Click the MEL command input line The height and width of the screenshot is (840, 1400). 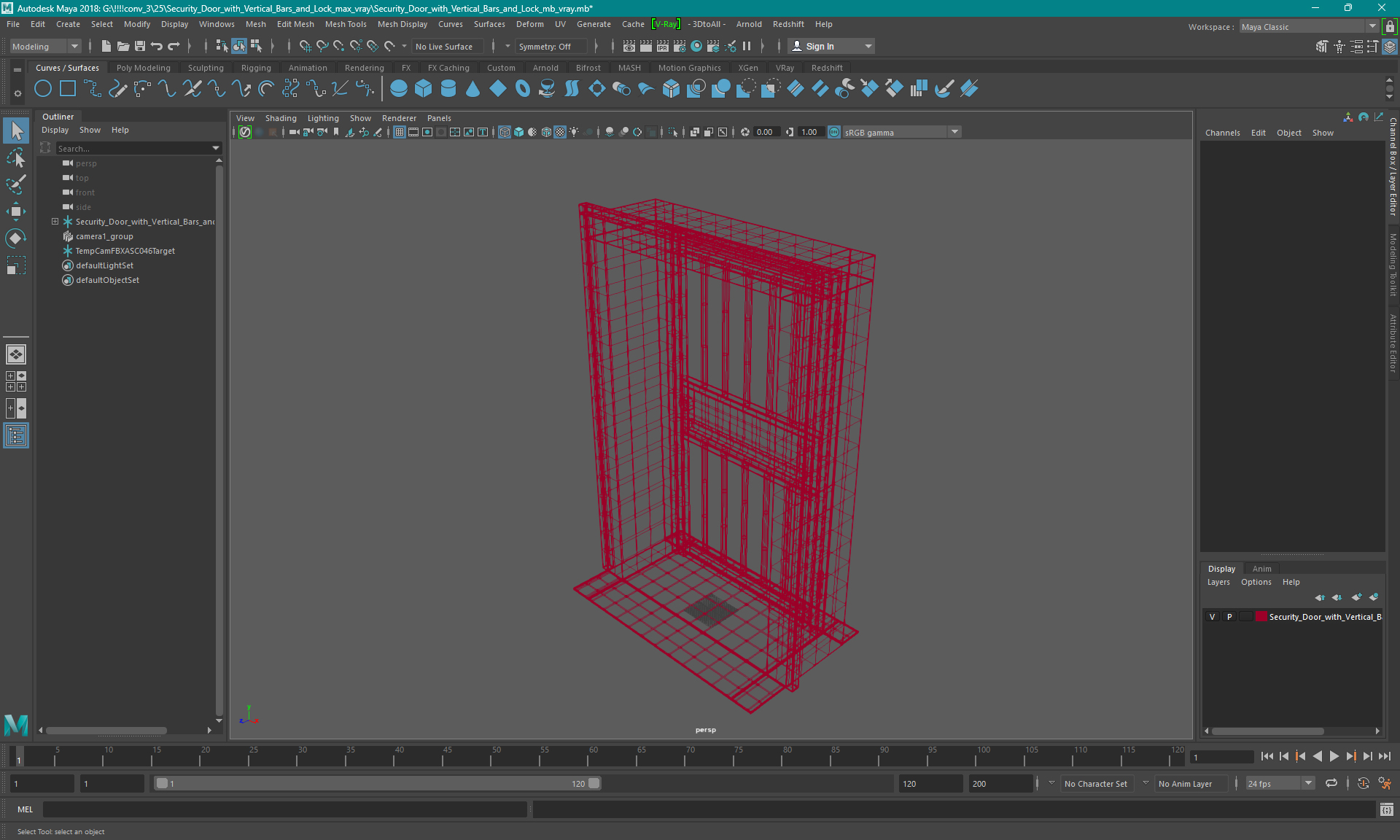284,809
